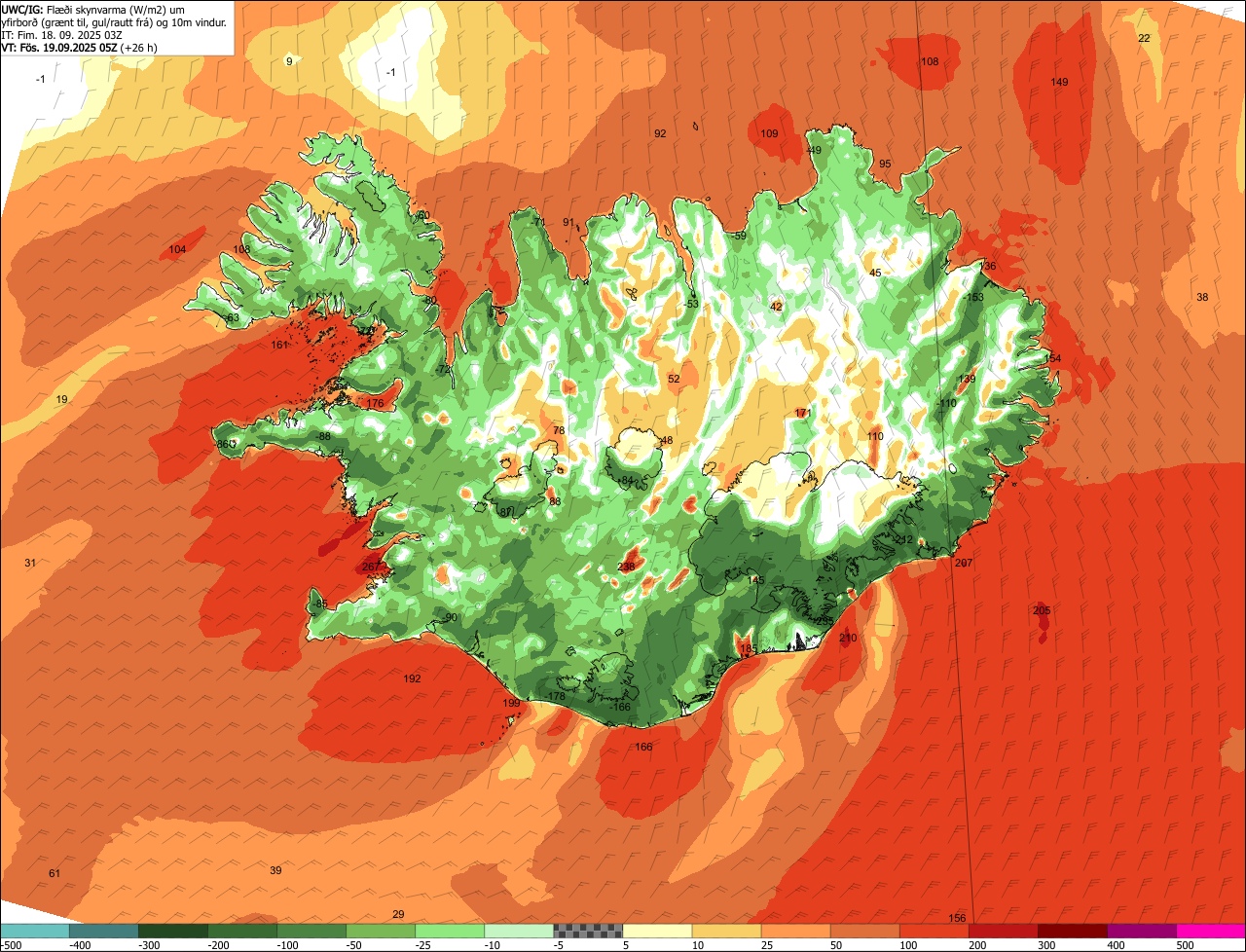The width and height of the screenshot is (1246, 952).
Task: Click the -400 to -300 blue-grey legend swatch
Action: [104, 931]
